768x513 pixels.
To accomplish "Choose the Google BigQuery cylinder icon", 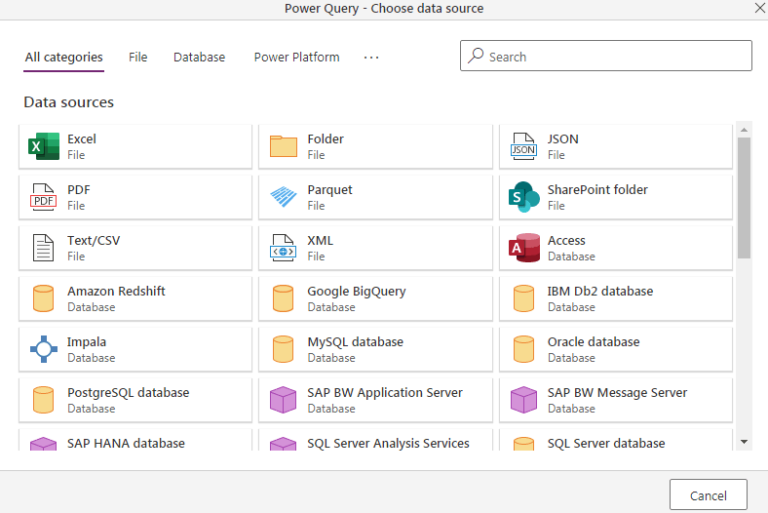I will coord(283,298).
